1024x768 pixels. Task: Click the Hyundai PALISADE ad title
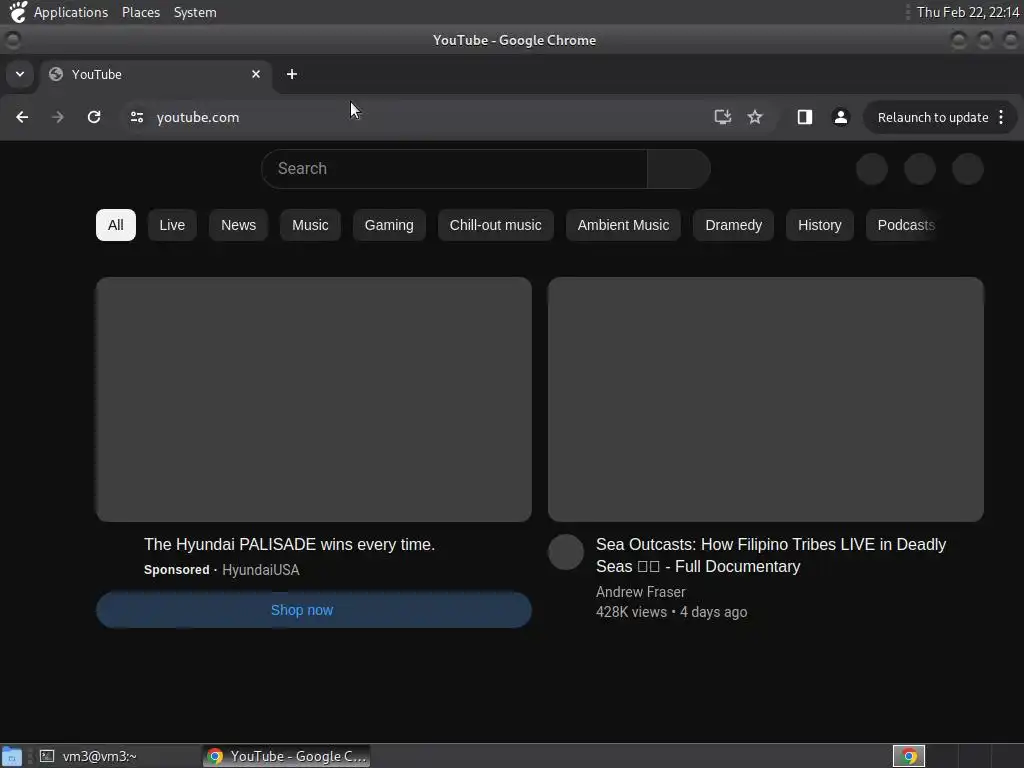coord(289,544)
